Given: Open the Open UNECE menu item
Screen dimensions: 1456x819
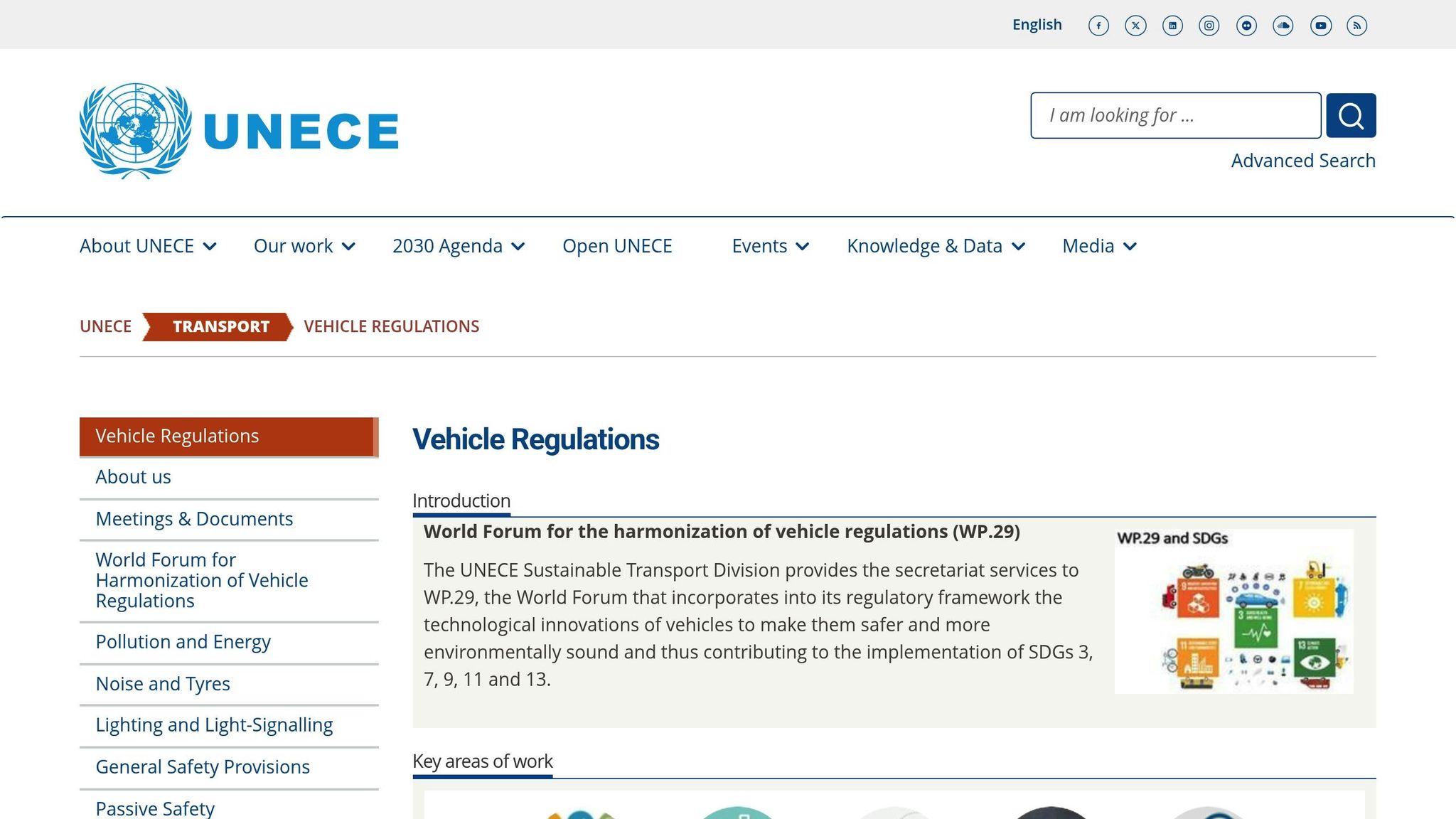Looking at the screenshot, I should coord(617,246).
